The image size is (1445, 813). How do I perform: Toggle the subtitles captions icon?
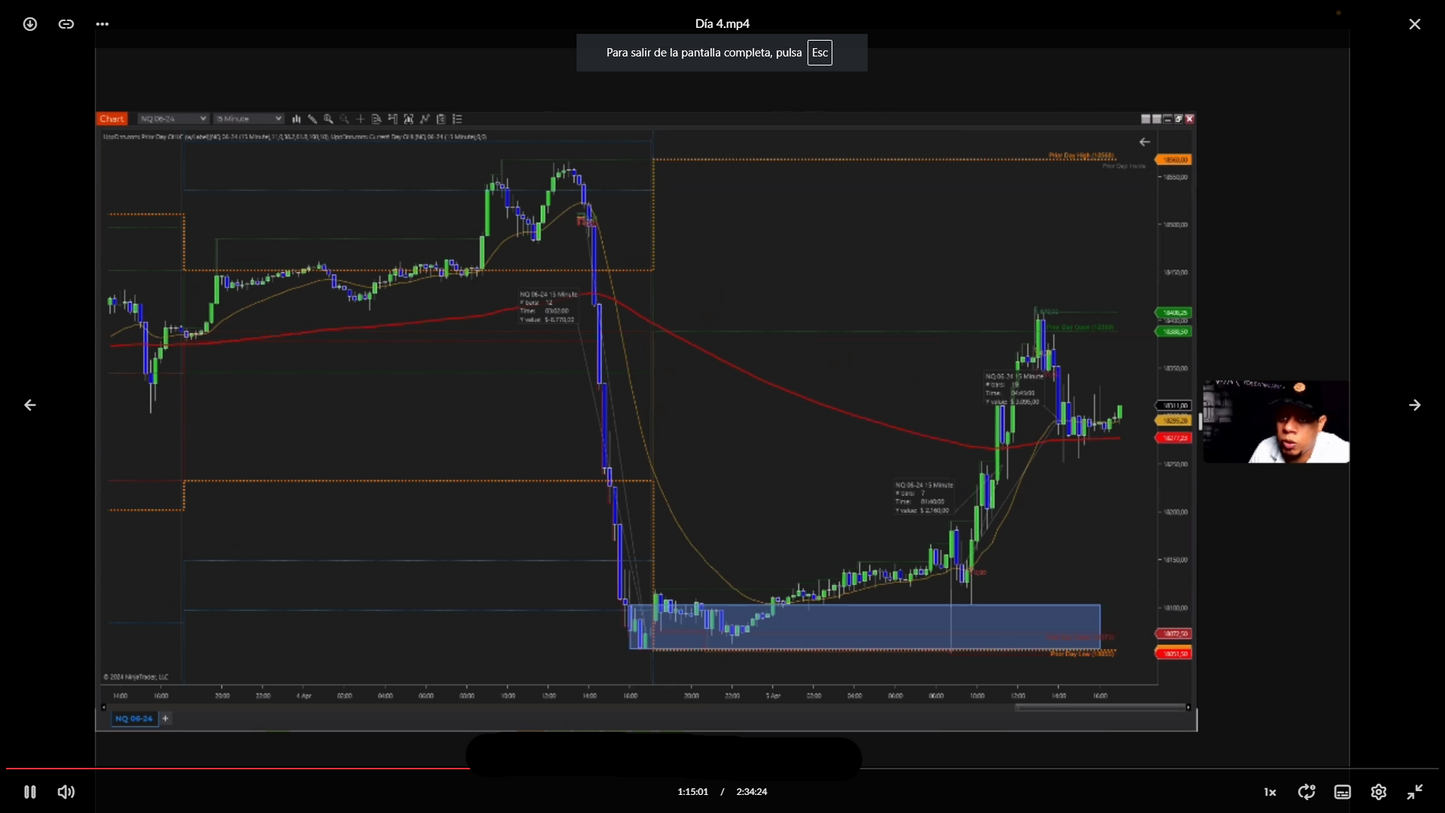click(x=1342, y=792)
